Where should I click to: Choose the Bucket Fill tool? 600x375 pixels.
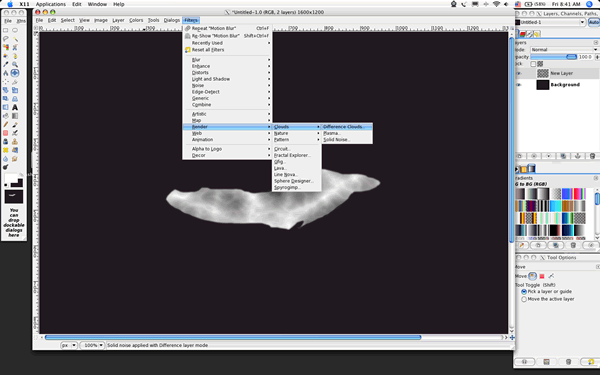point(6,116)
